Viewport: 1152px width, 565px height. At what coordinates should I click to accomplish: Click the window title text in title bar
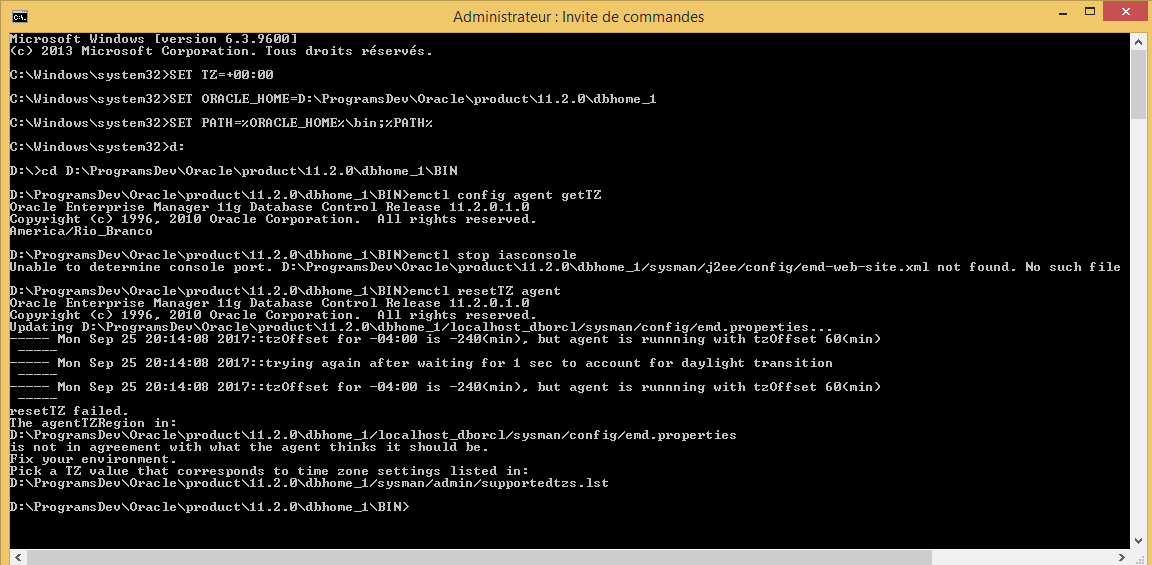[578, 17]
